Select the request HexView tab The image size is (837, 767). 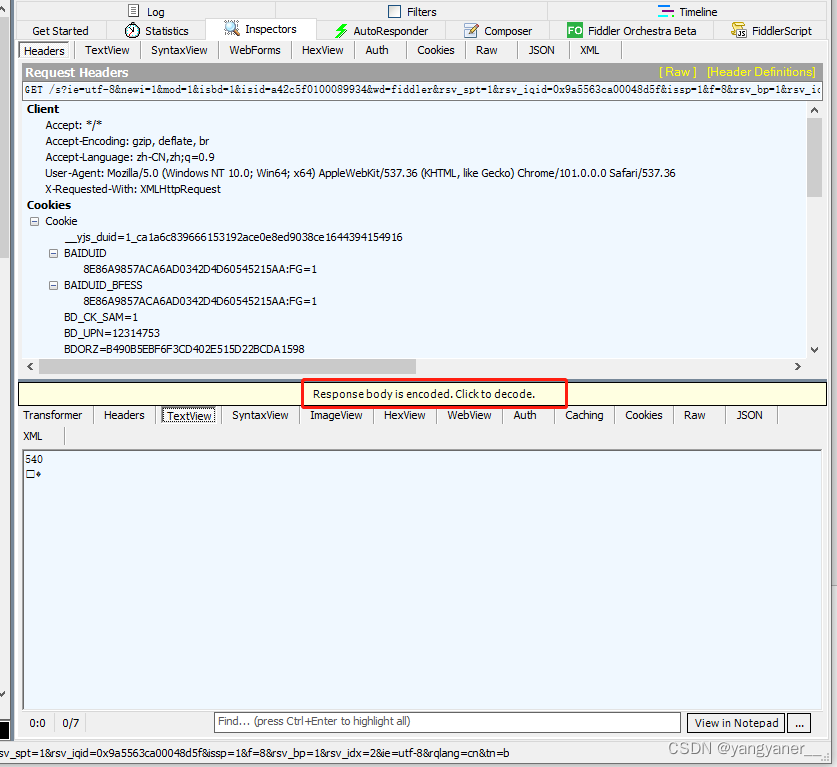point(322,50)
